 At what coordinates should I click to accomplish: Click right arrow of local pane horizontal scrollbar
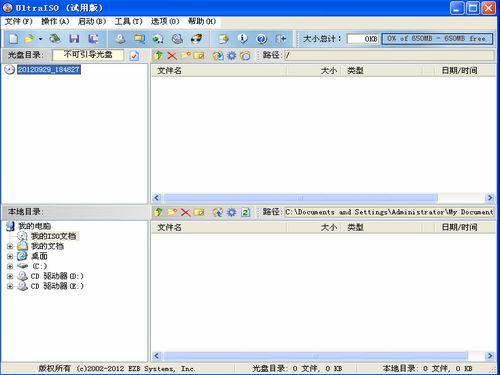coord(490,356)
